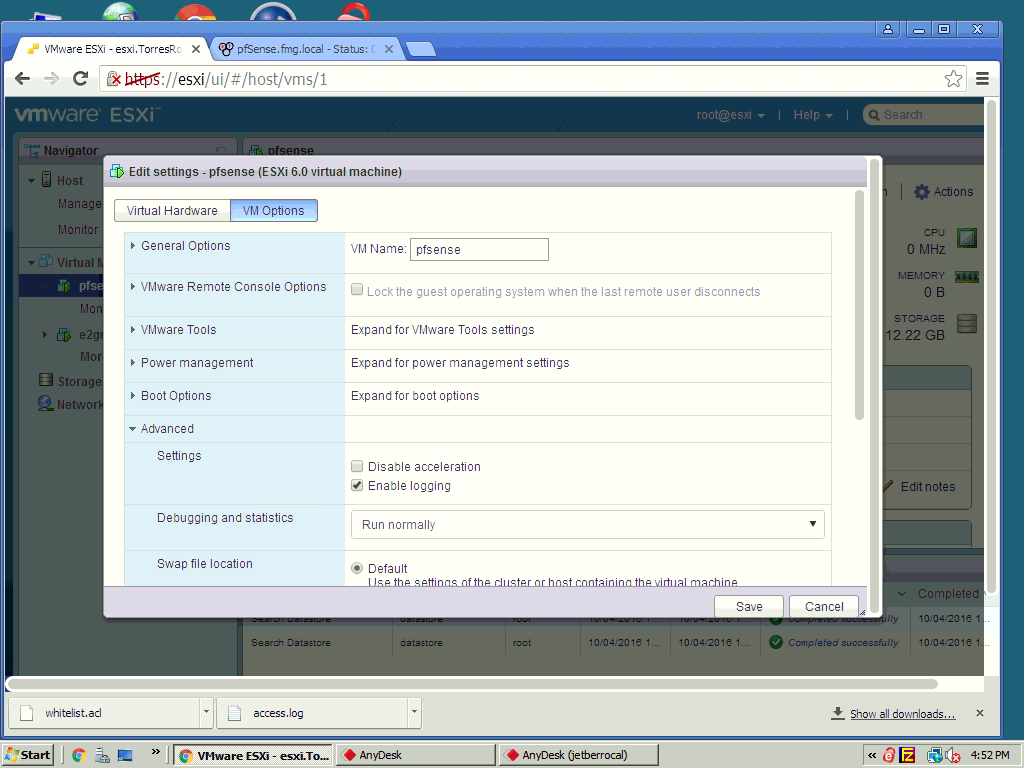Switch to AnyDesk (jetberrocal) taskbar window
1024x768 pixels.
click(x=579, y=755)
